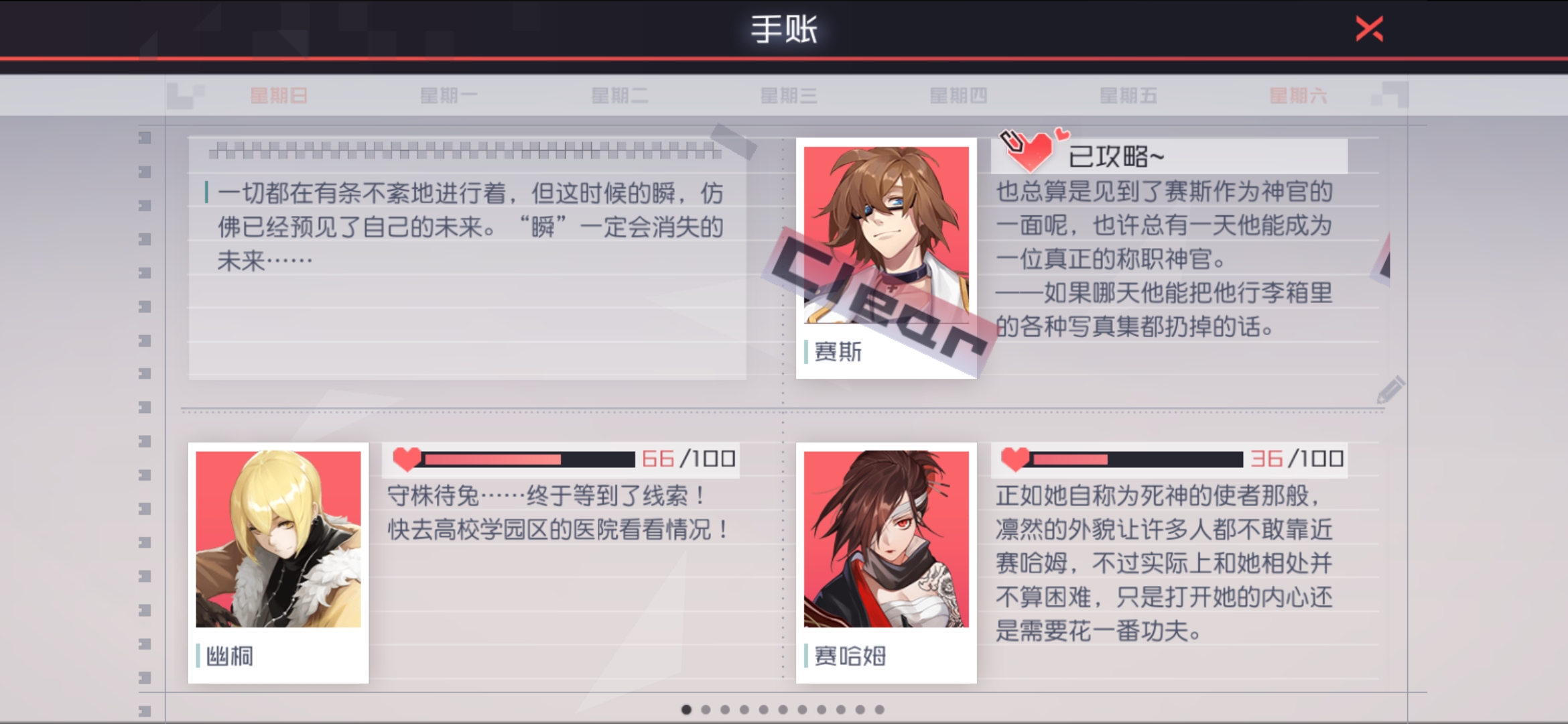
Task: Jump to the last page dot
Action: tap(880, 709)
